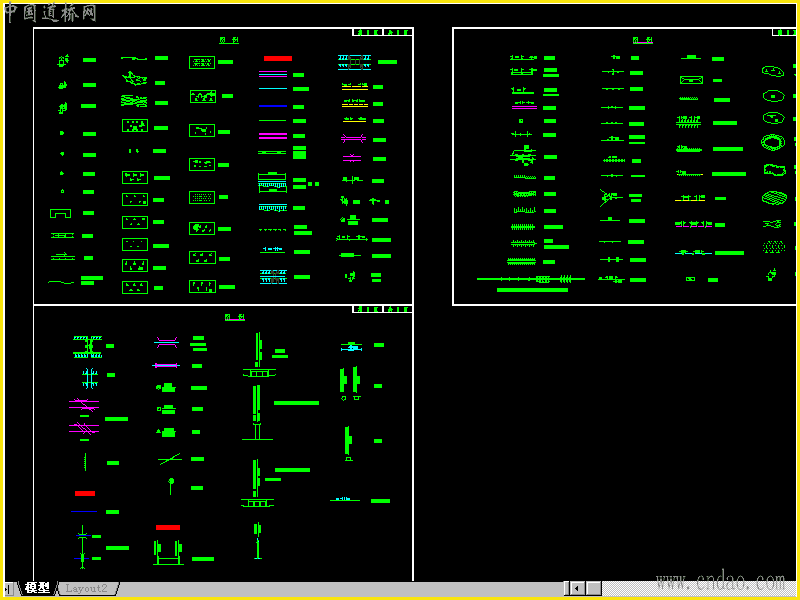The width and height of the screenshot is (800, 600).
Task: Pick the red bar in top-left legend sheet
Action: point(278,59)
